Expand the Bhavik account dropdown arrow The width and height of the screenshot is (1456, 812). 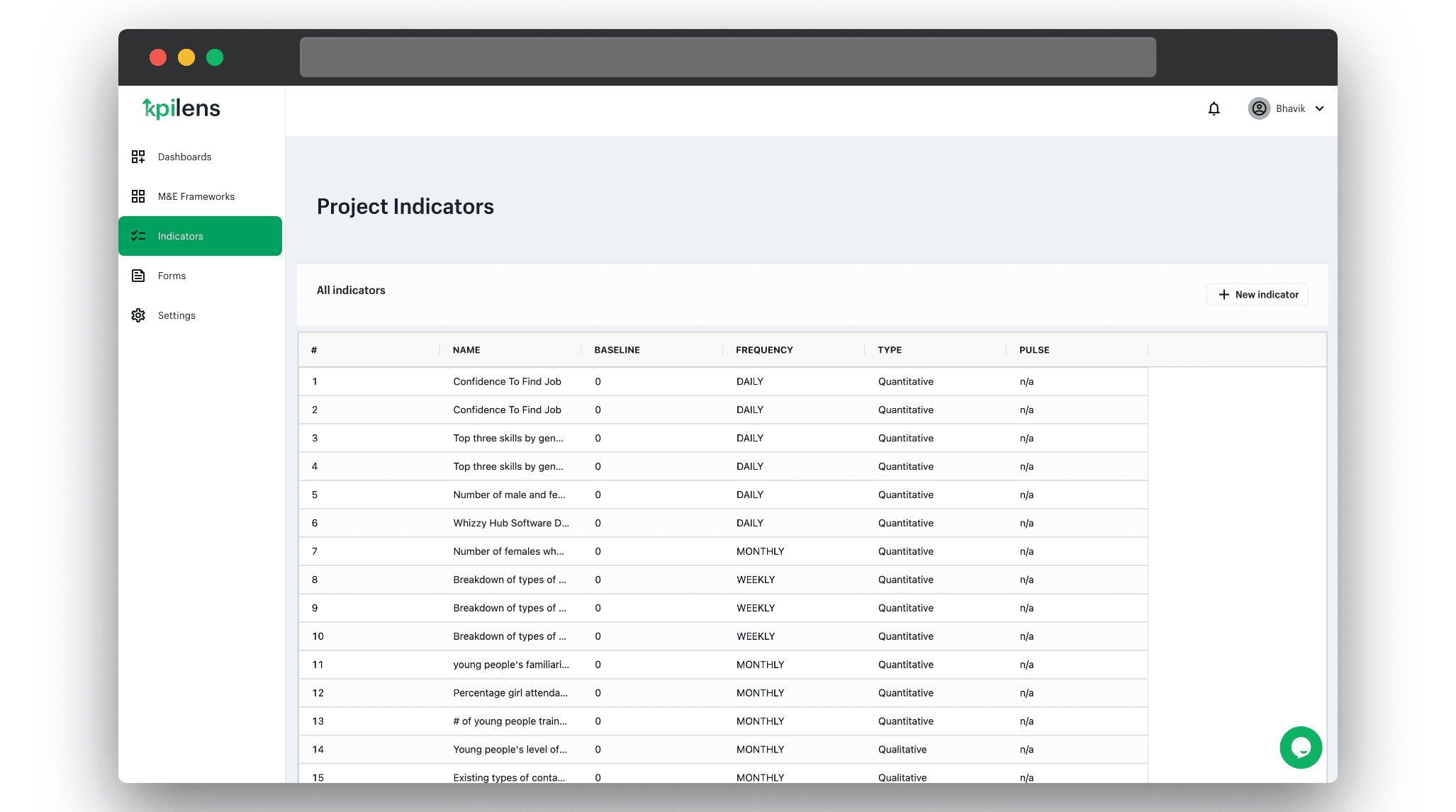click(x=1319, y=108)
